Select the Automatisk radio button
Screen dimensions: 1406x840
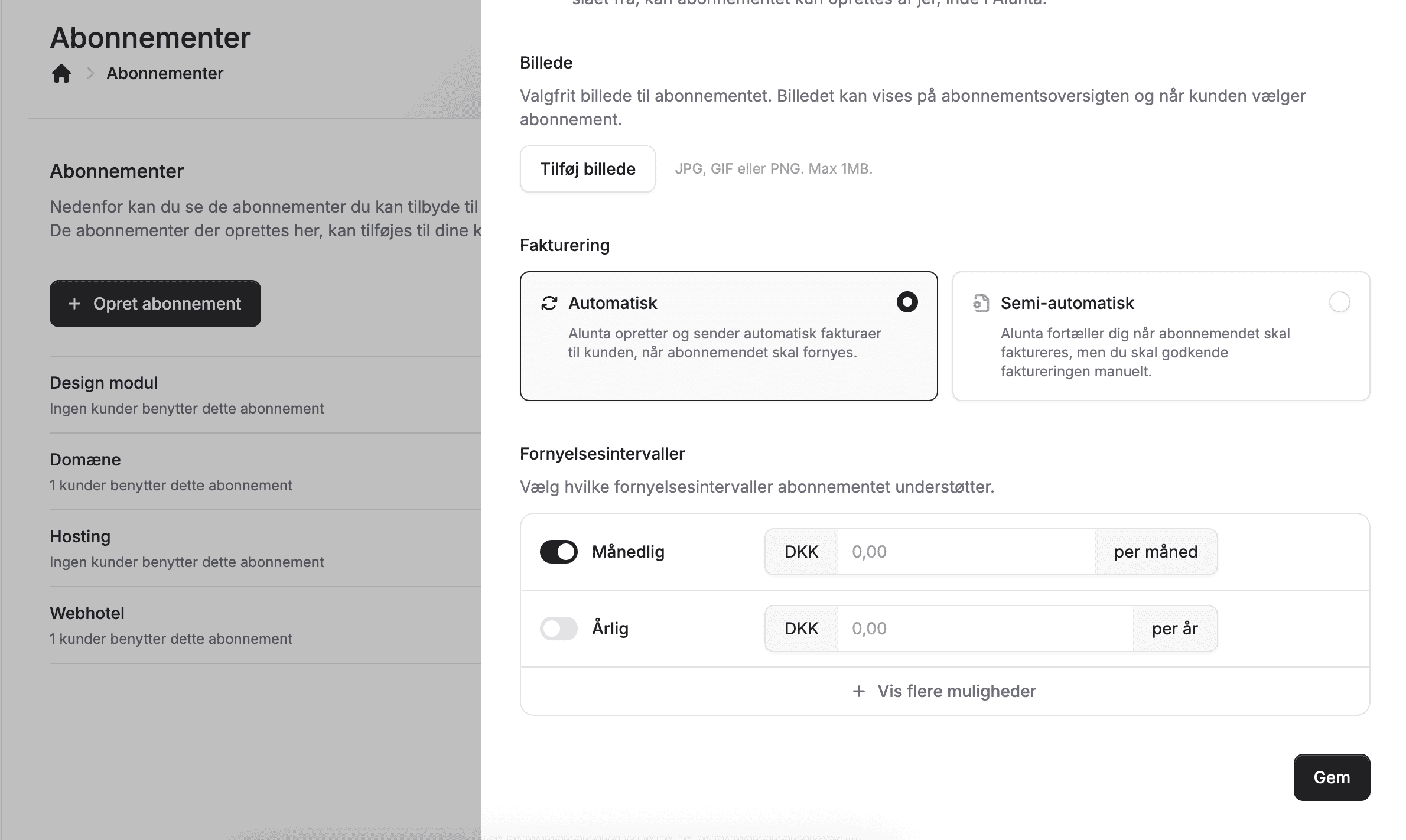pyautogui.click(x=907, y=302)
